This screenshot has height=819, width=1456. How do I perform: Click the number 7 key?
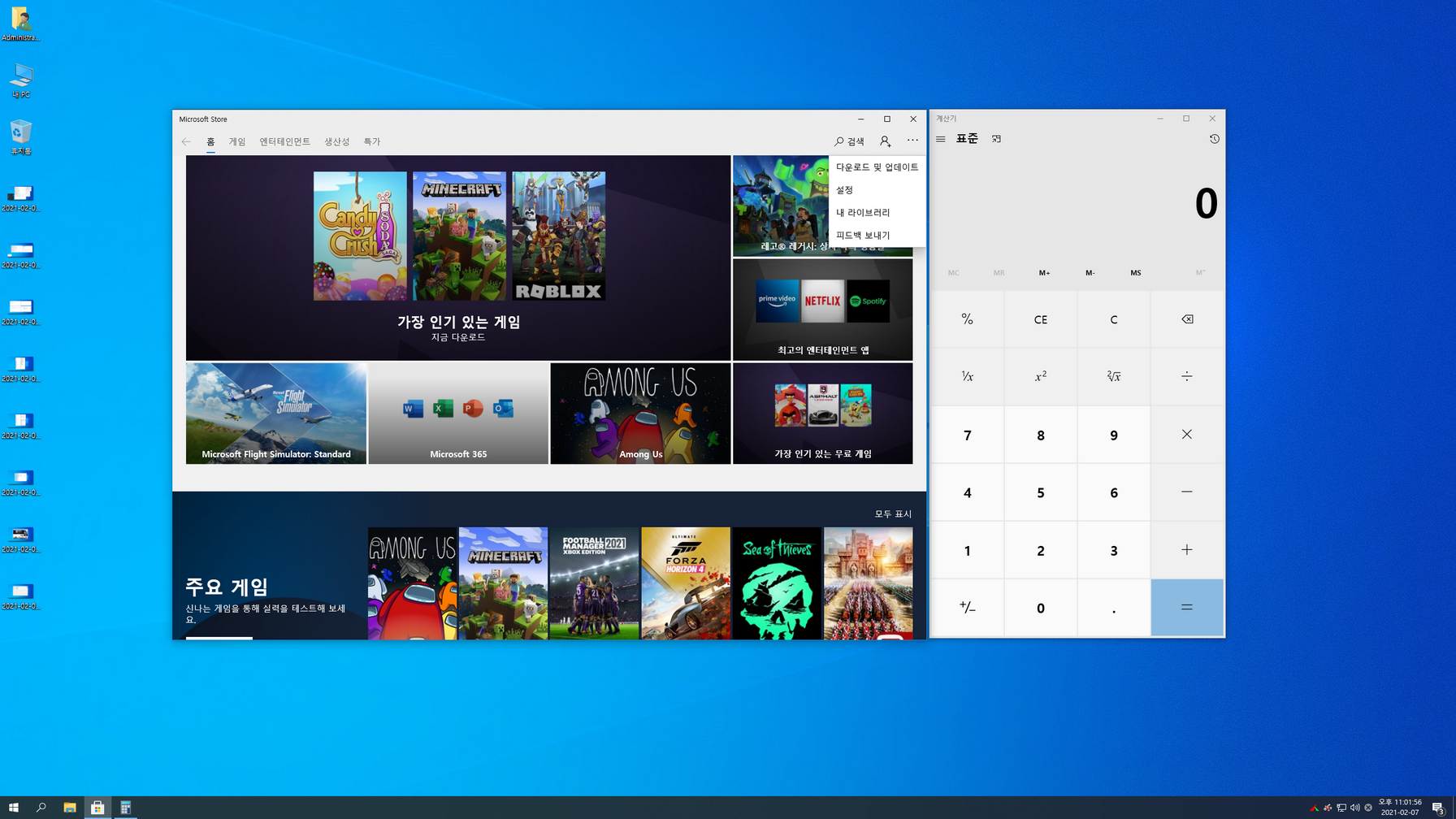pyautogui.click(x=967, y=435)
